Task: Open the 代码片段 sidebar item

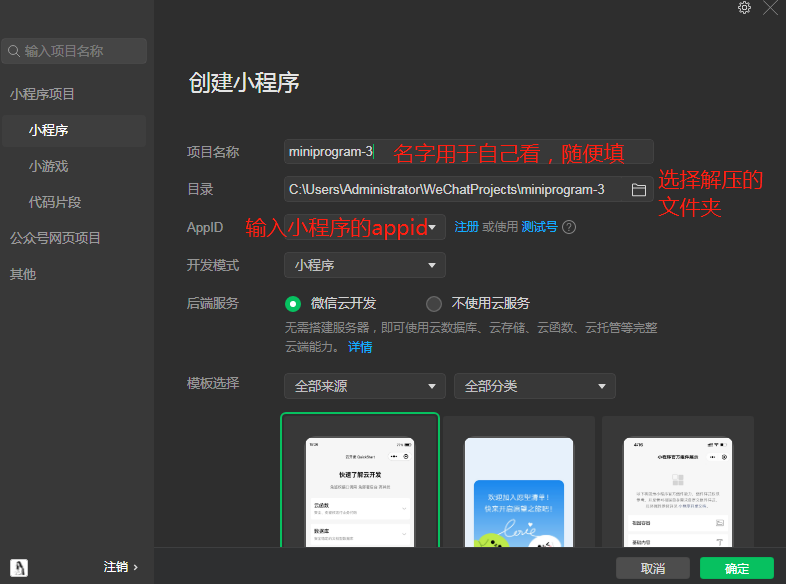Action: tap(55, 202)
